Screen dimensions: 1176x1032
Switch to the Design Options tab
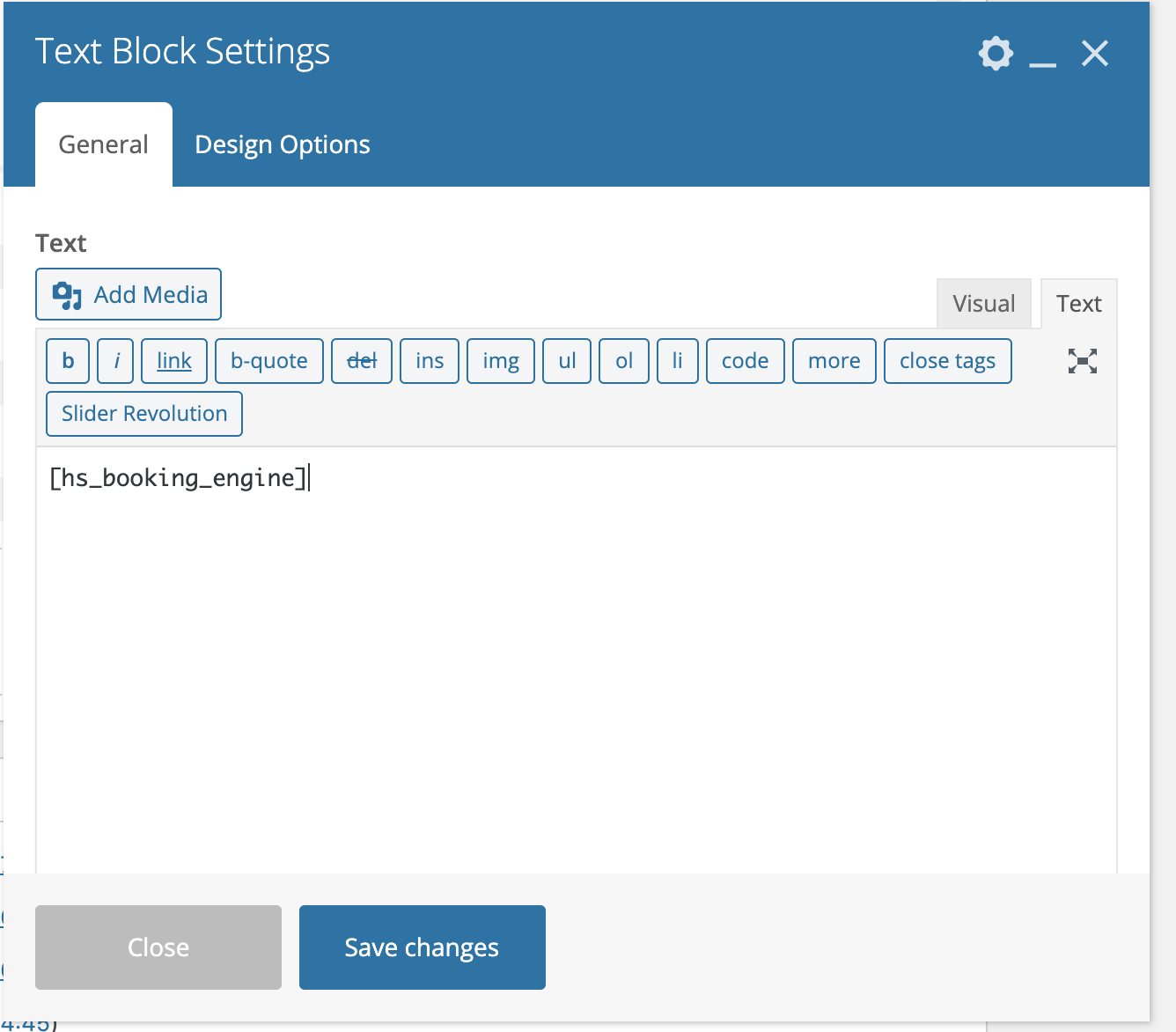282,144
